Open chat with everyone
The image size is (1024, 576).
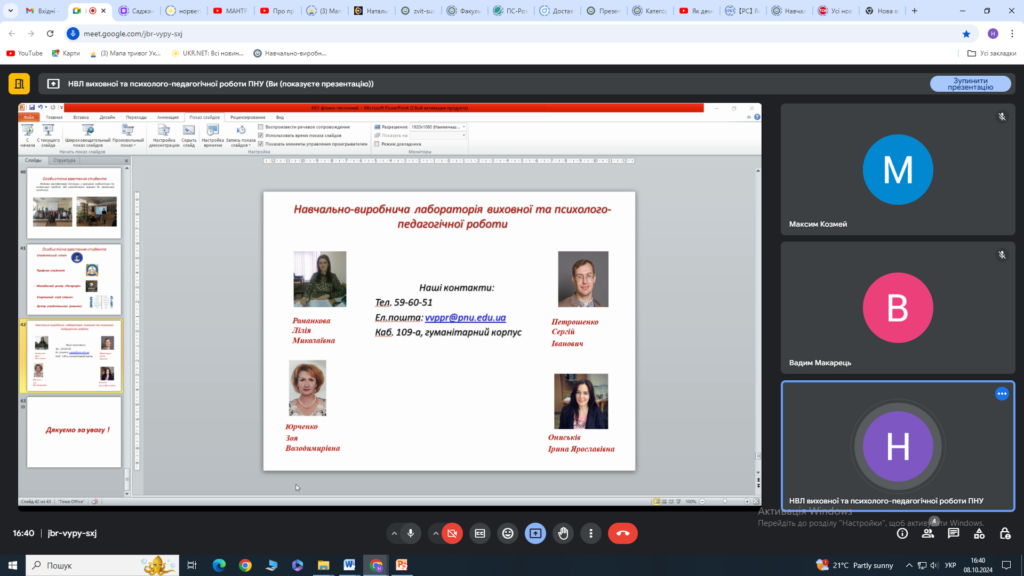(x=953, y=534)
